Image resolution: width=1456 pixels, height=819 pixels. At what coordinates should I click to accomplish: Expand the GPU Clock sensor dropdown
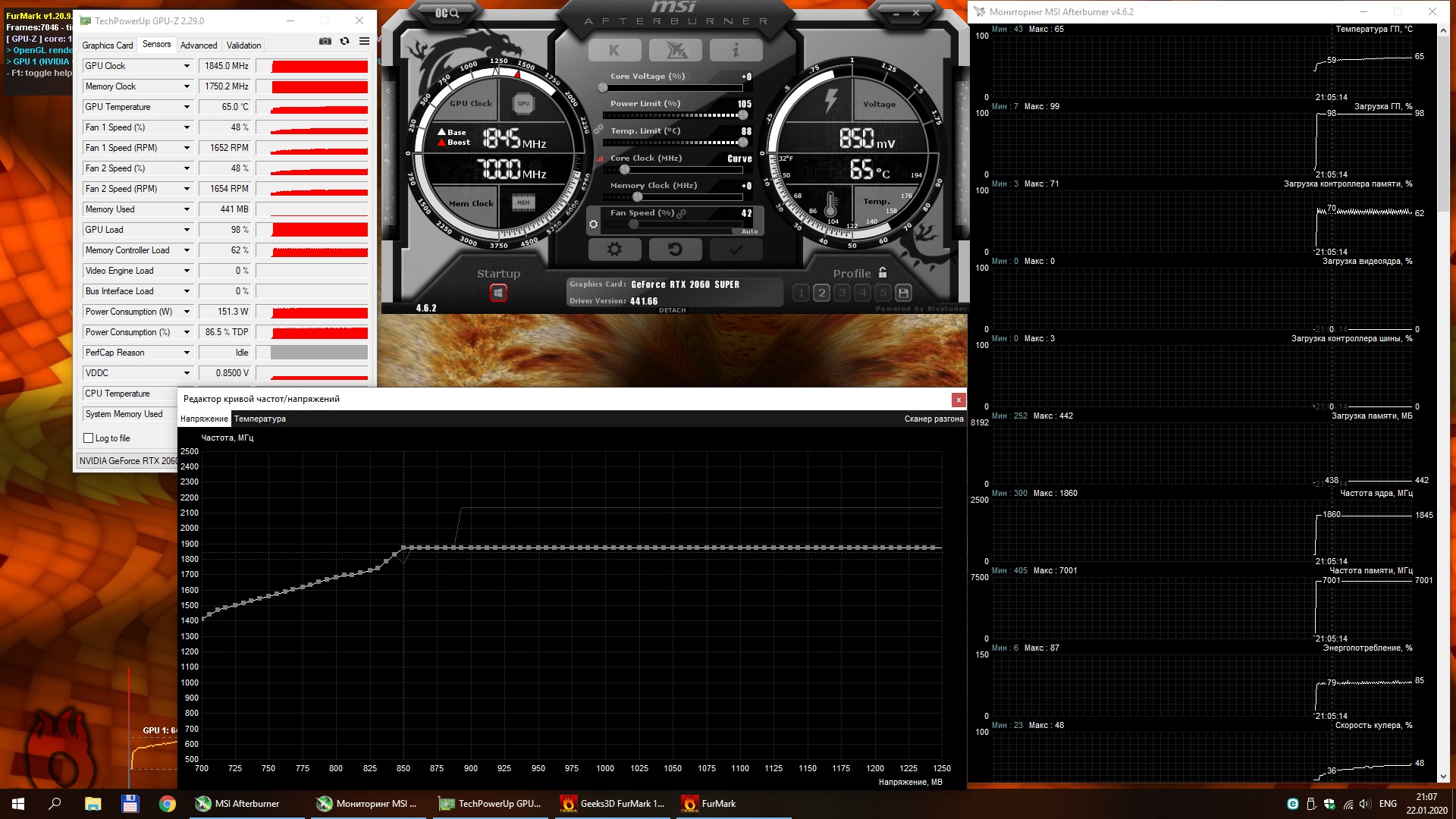coord(187,66)
